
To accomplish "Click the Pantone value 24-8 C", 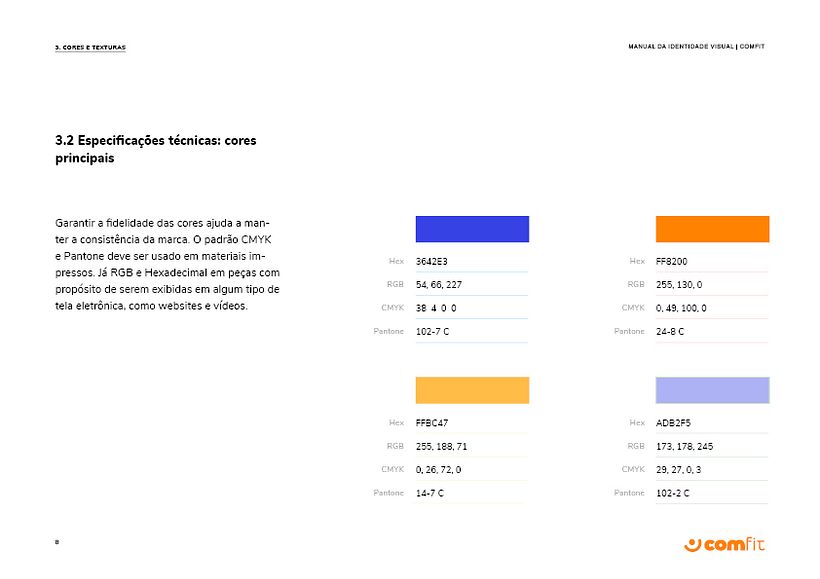I will [x=670, y=331].
